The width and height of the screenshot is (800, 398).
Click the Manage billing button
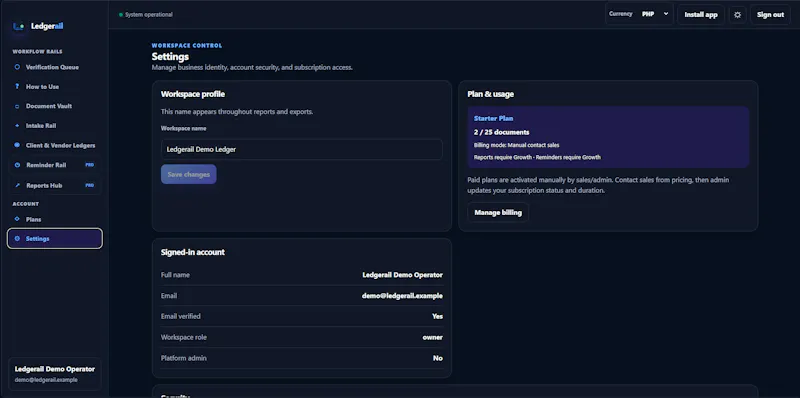pos(498,212)
